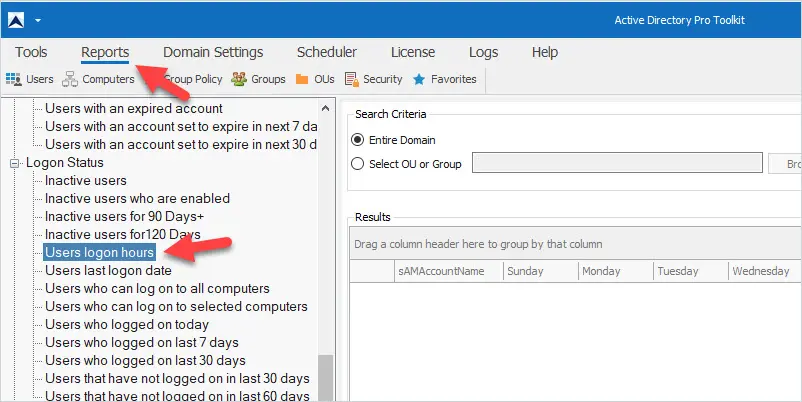Screen dimensions: 802x402
Task: Select 'Users with an expired account' report
Action: [134, 108]
